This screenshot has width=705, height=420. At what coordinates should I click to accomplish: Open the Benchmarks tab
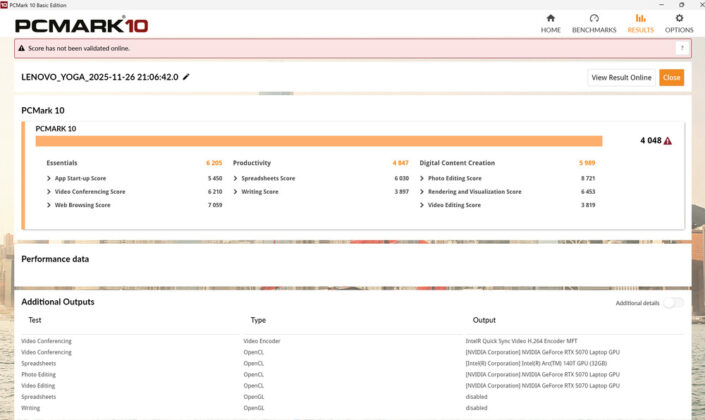click(594, 24)
